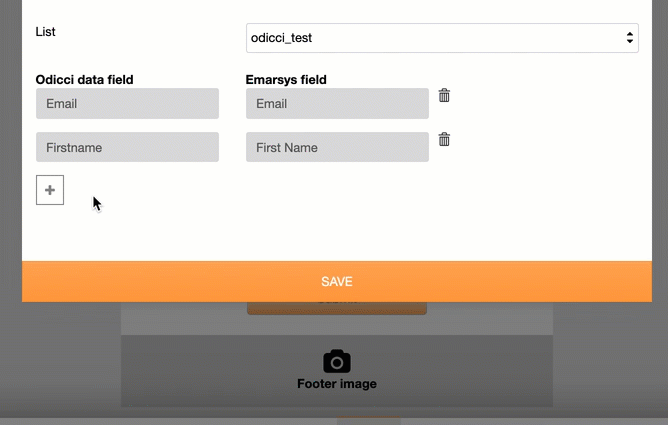The image size is (668, 425).
Task: Click the Footer image label
Action: pyautogui.click(x=337, y=384)
